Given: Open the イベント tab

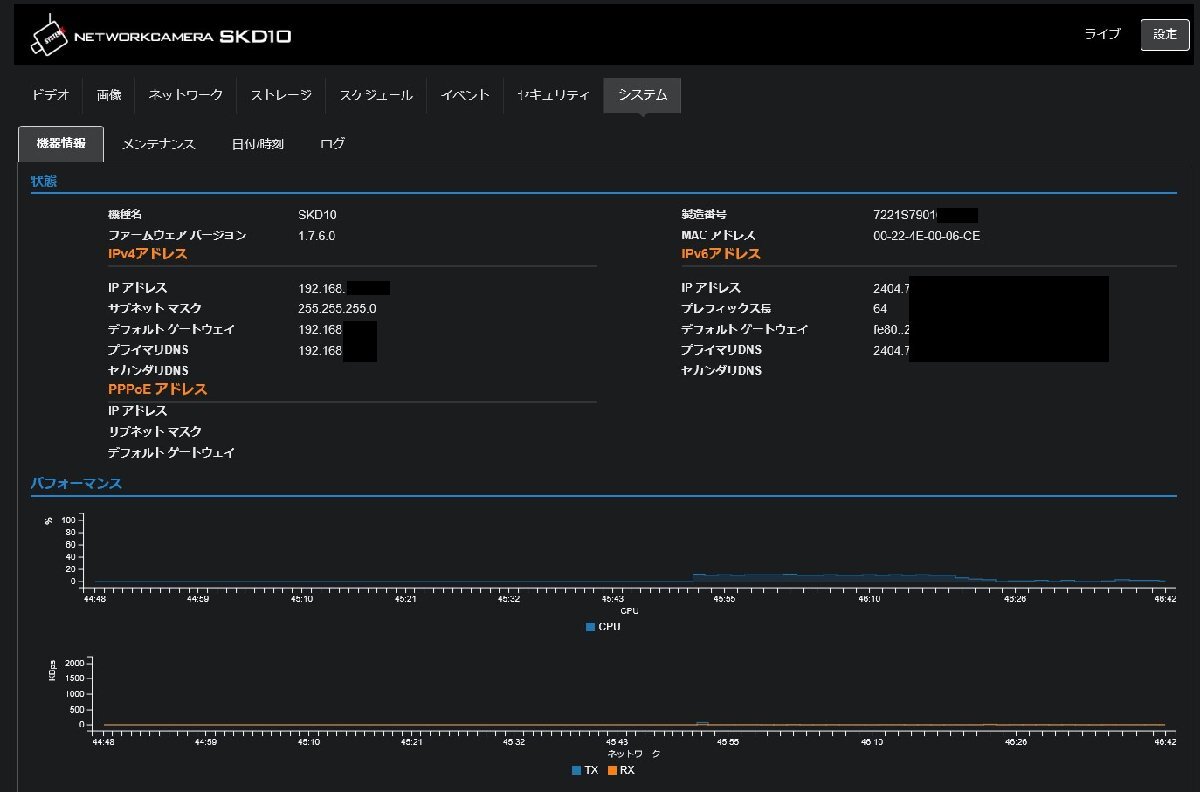Looking at the screenshot, I should click(465, 95).
